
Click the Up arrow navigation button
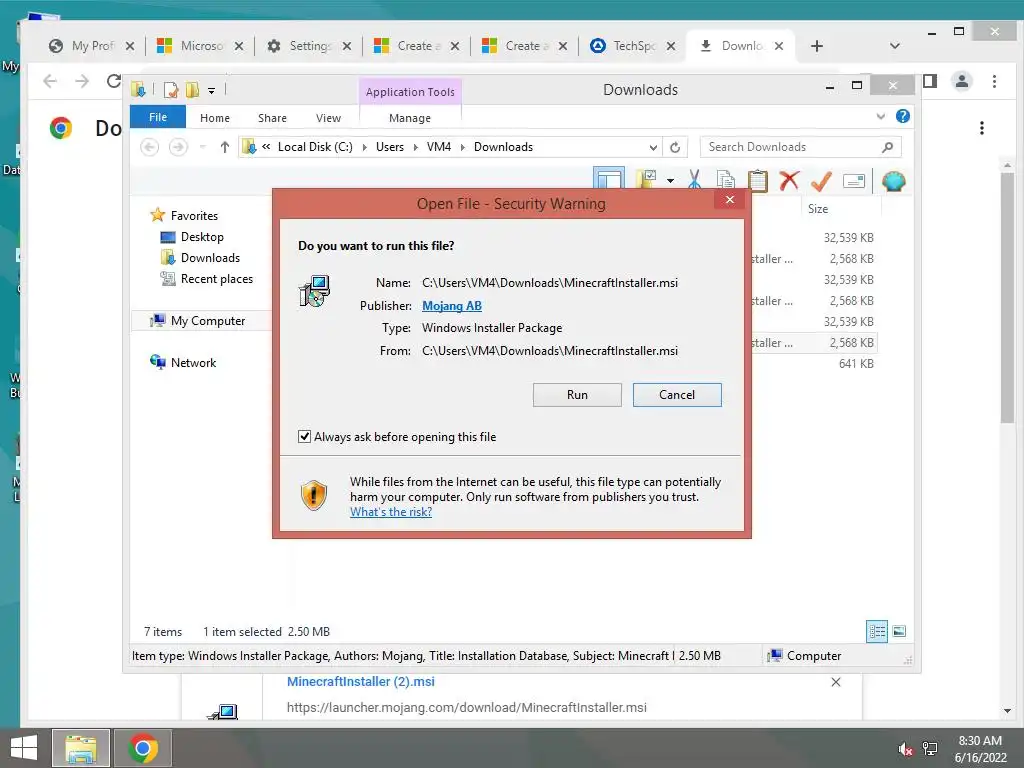coord(225,147)
